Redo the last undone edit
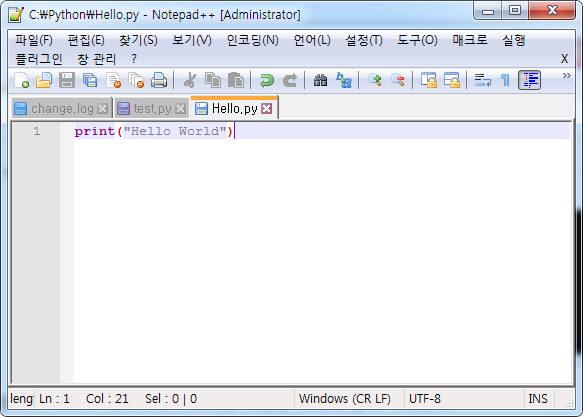The width and height of the screenshot is (583, 417). [x=290, y=80]
